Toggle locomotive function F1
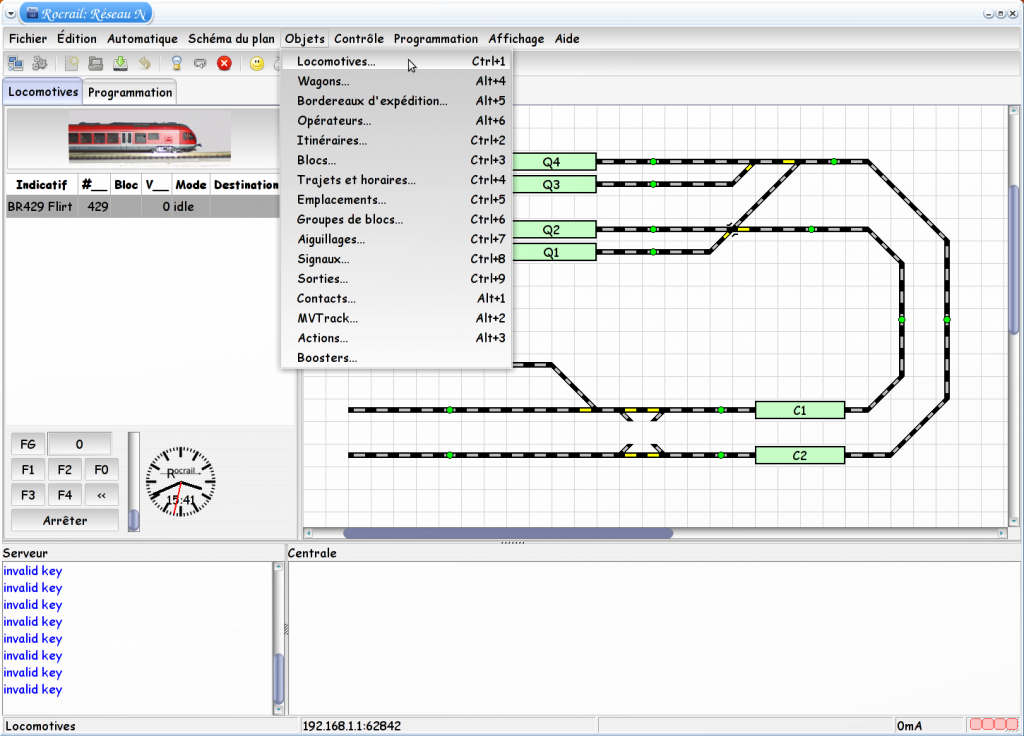1024x736 pixels. (x=28, y=469)
